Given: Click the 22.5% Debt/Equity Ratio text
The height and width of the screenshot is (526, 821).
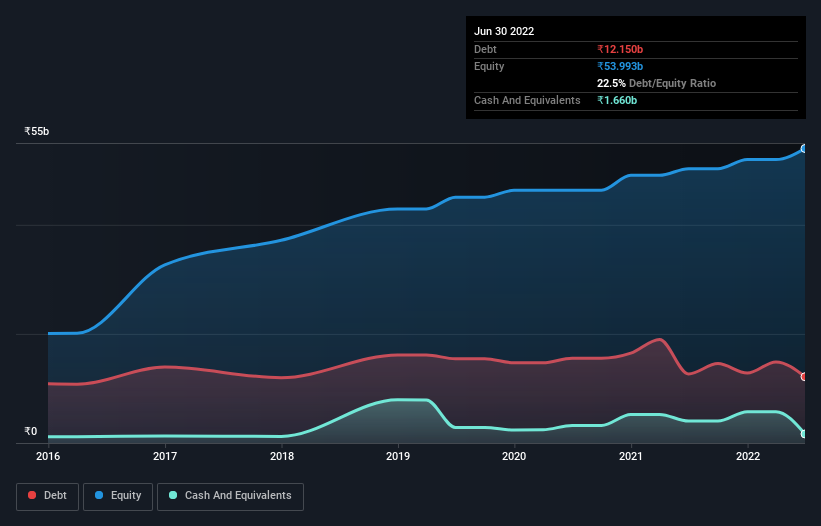Looking at the screenshot, I should coord(657,83).
